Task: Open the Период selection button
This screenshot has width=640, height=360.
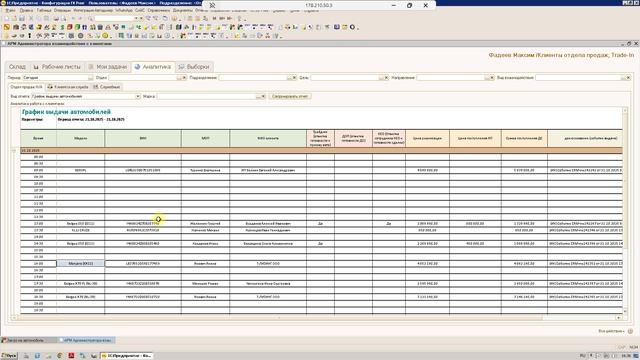Action: (x=90, y=78)
